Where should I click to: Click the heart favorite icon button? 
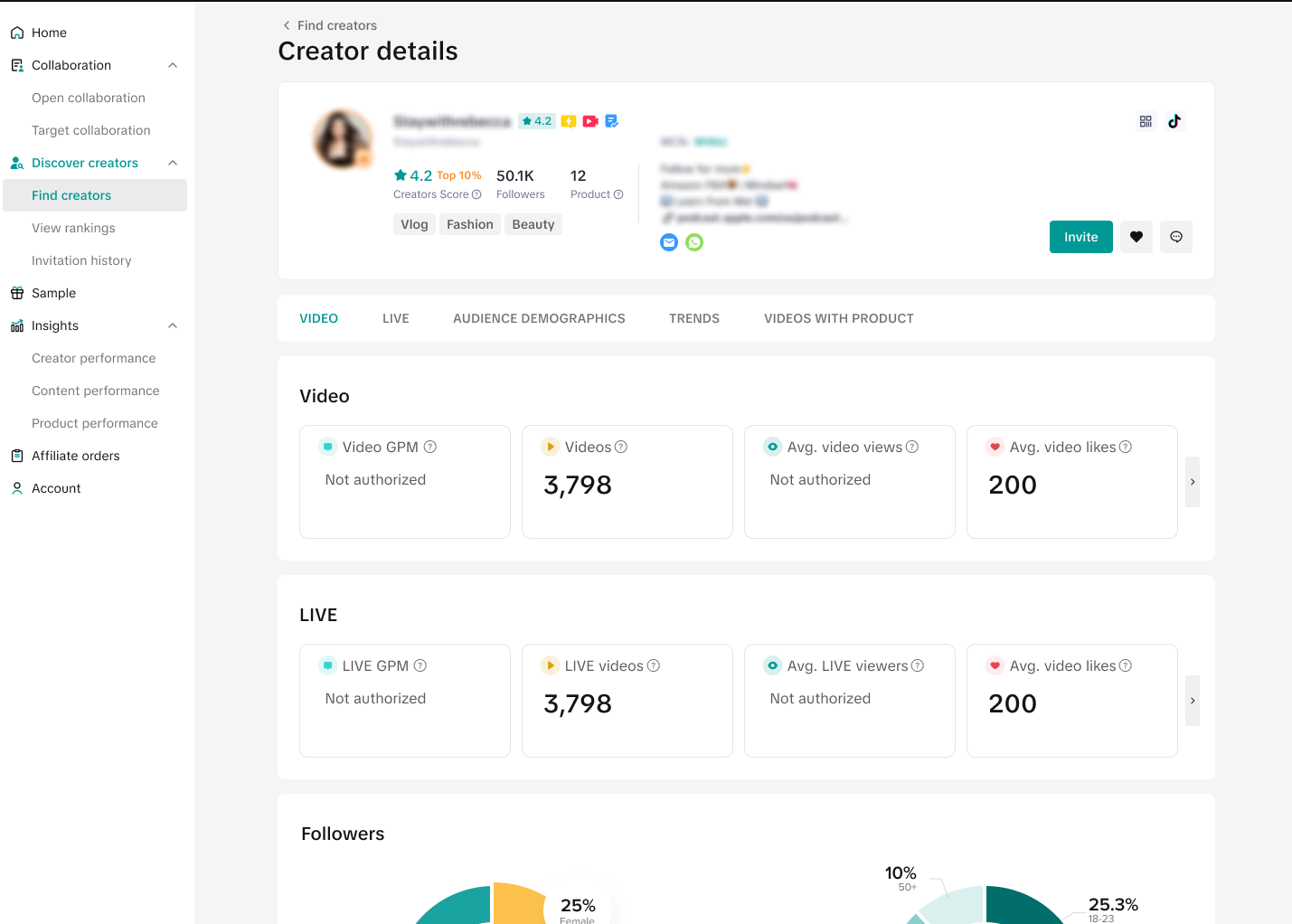(1136, 237)
